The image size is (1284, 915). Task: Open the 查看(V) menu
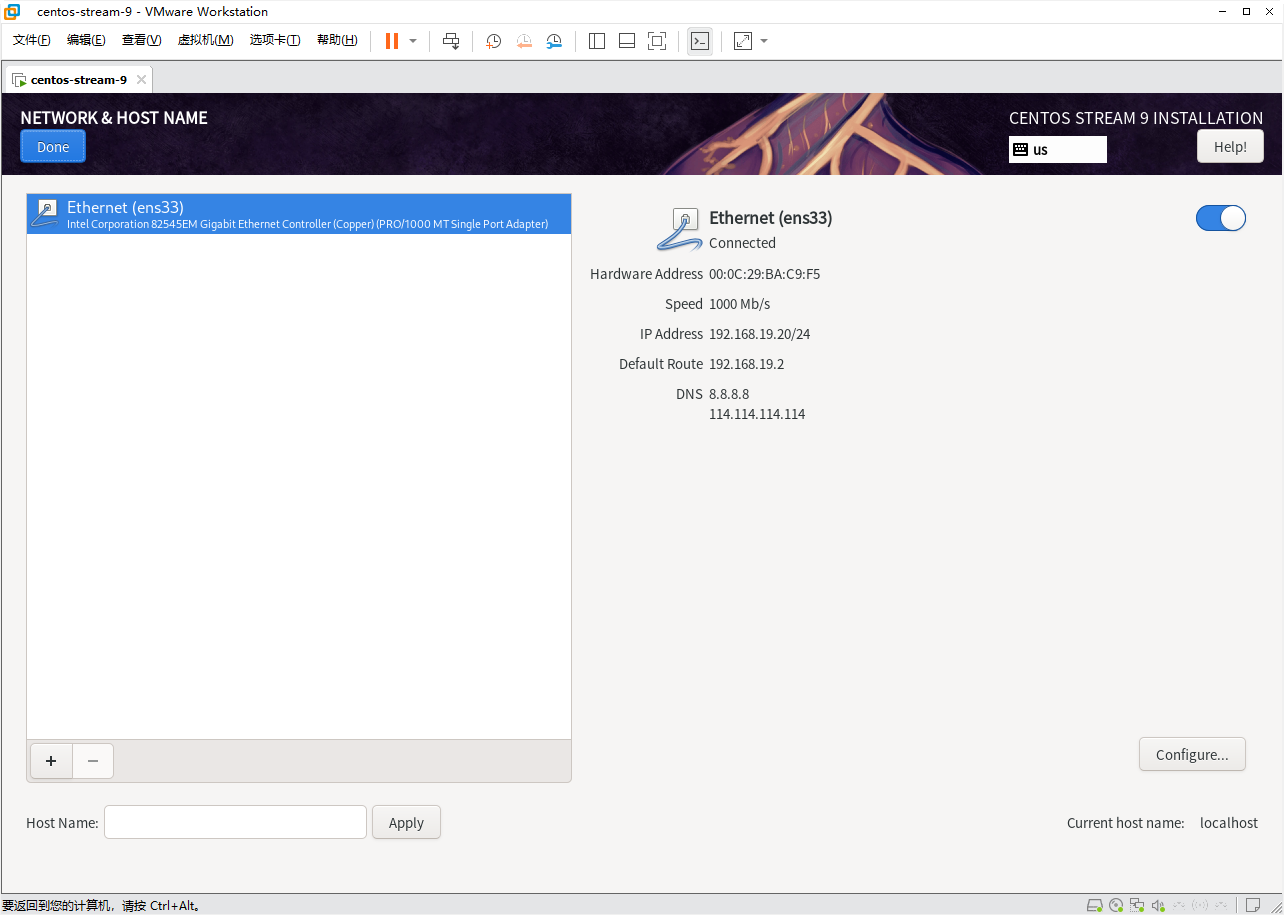tap(141, 40)
